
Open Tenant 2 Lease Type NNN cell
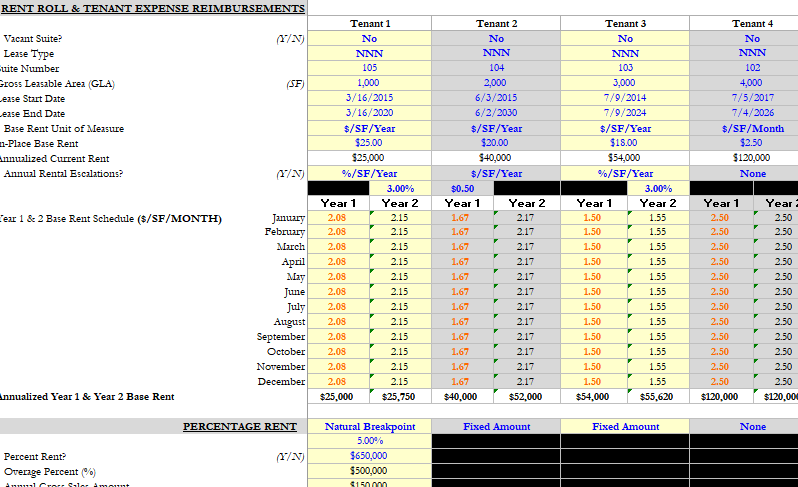point(496,53)
